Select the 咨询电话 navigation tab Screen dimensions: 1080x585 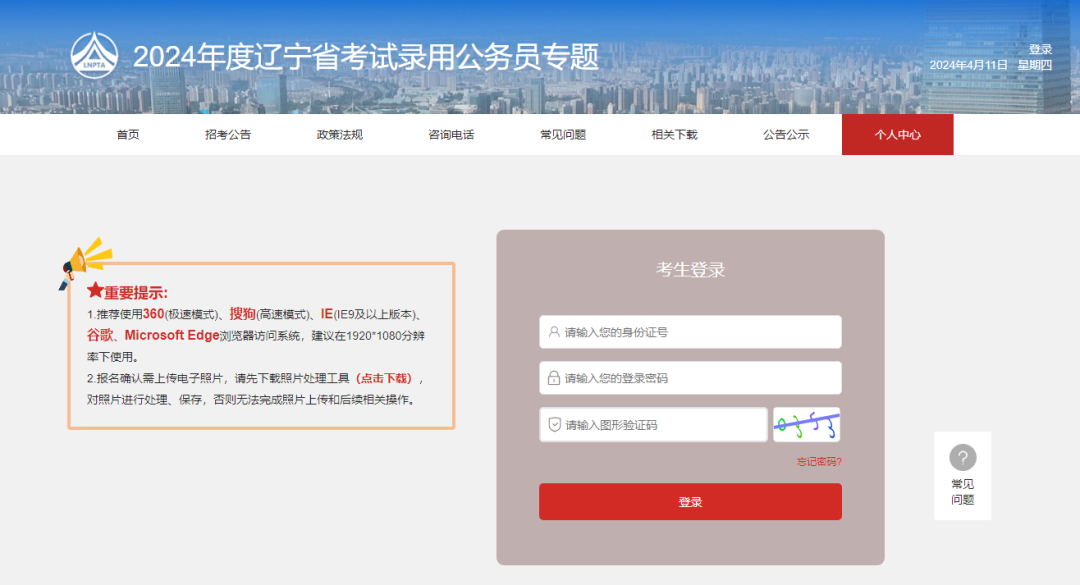(451, 135)
